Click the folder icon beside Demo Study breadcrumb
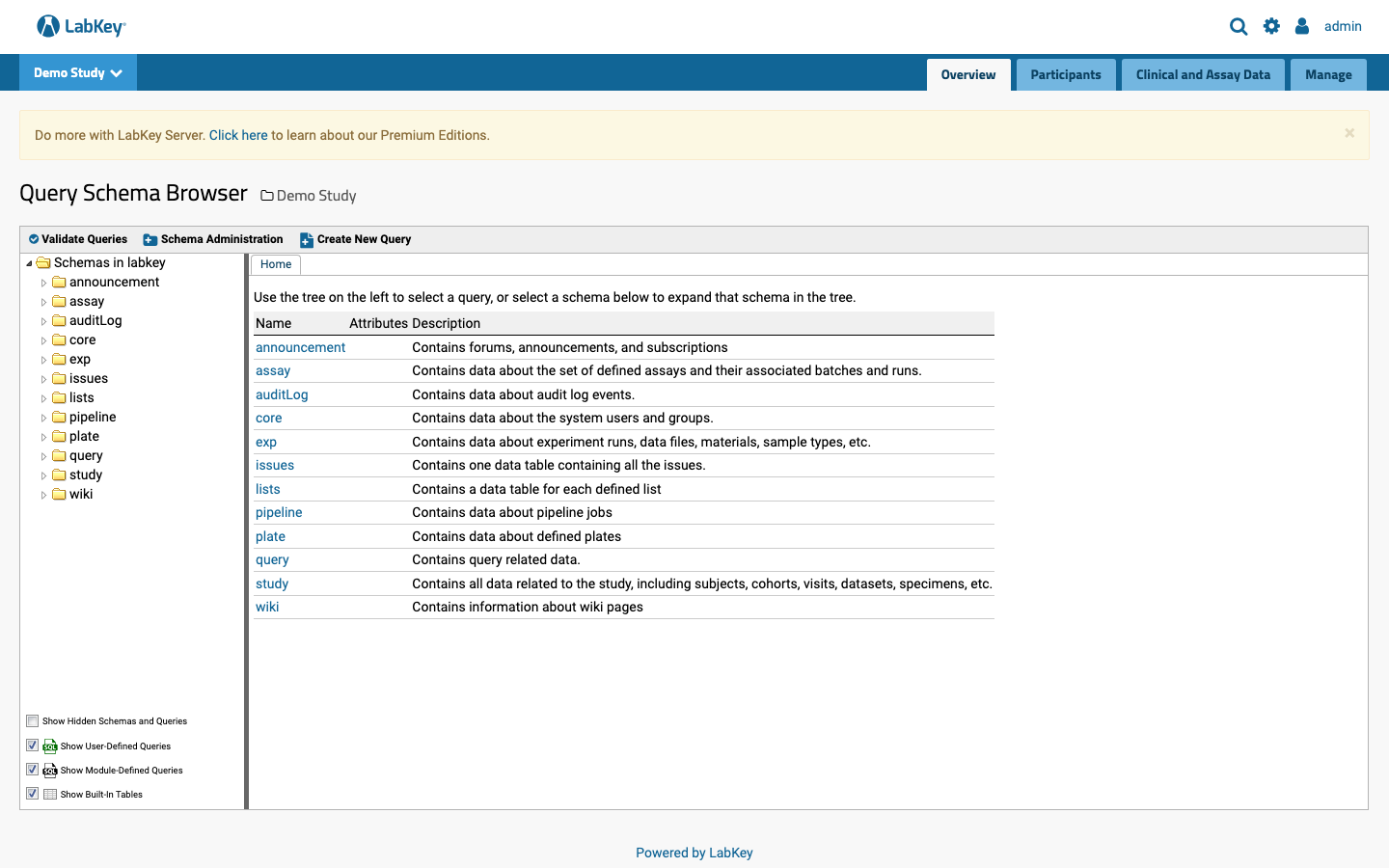Viewport: 1389px width, 868px height. [267, 196]
